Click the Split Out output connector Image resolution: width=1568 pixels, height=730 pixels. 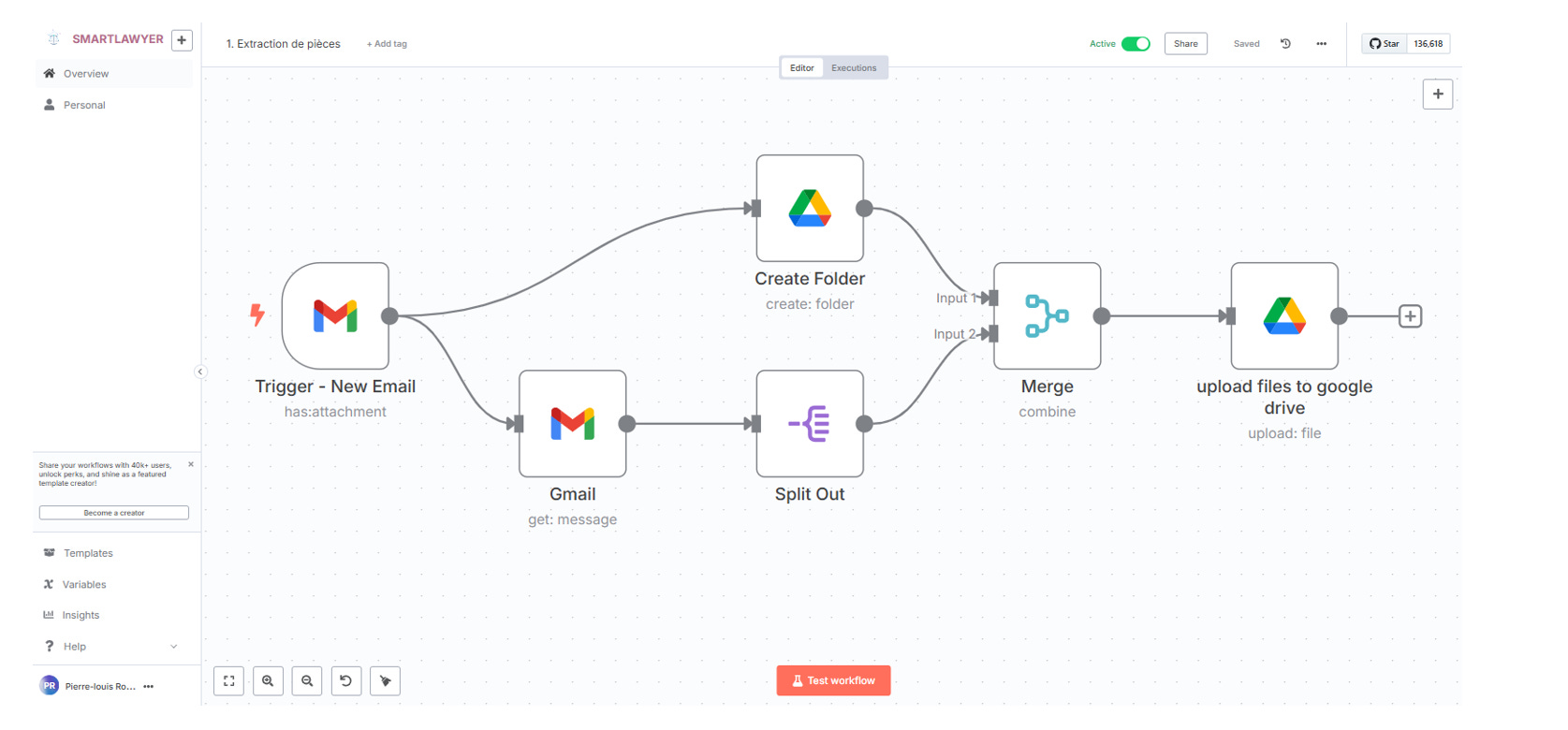tap(864, 424)
